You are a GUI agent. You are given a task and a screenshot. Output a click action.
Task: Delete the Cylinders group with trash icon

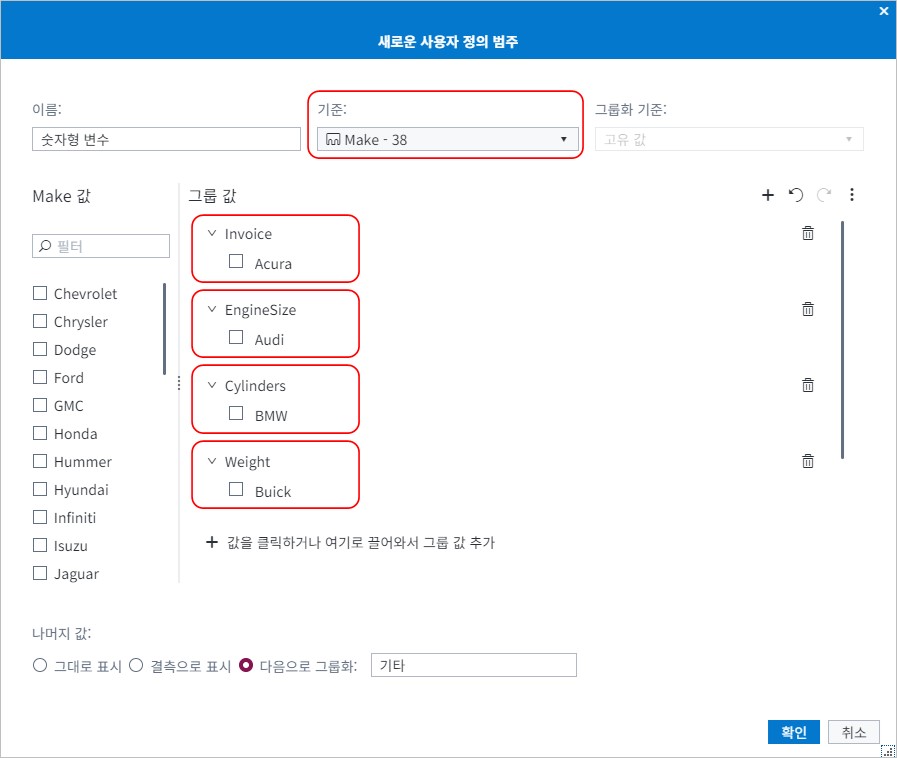coord(808,385)
